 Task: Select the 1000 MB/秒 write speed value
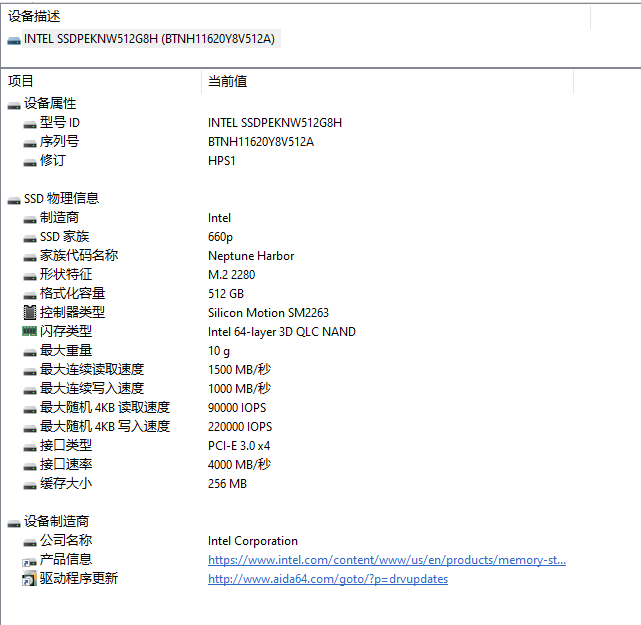tap(239, 388)
